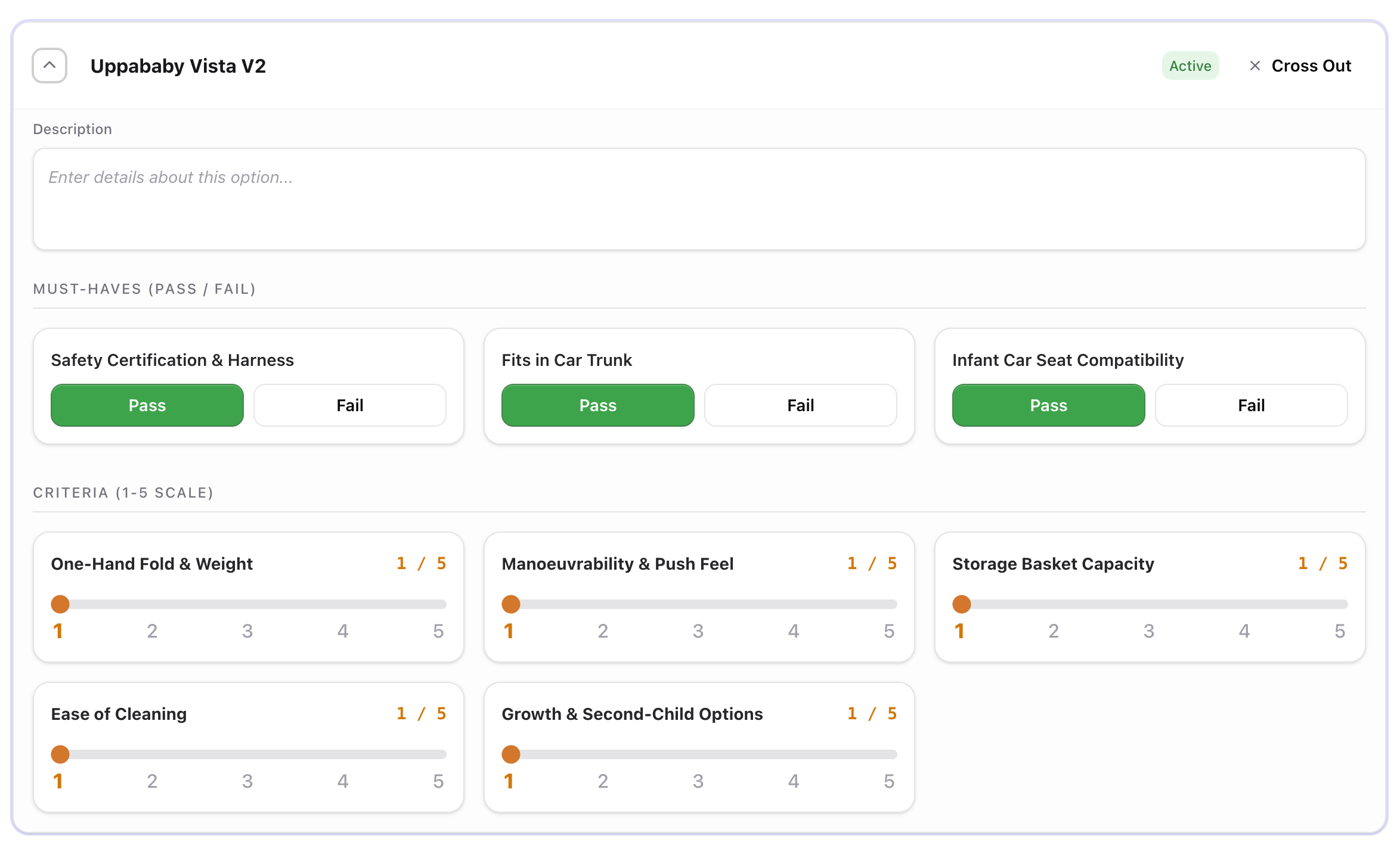Set Ease of Cleaning to 3
The image size is (1400, 845).
pyautogui.click(x=247, y=781)
